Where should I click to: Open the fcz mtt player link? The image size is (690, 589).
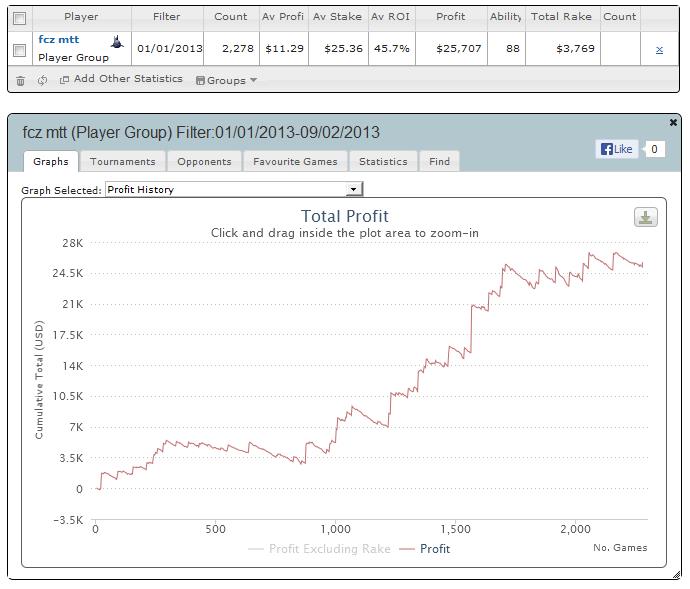59,40
